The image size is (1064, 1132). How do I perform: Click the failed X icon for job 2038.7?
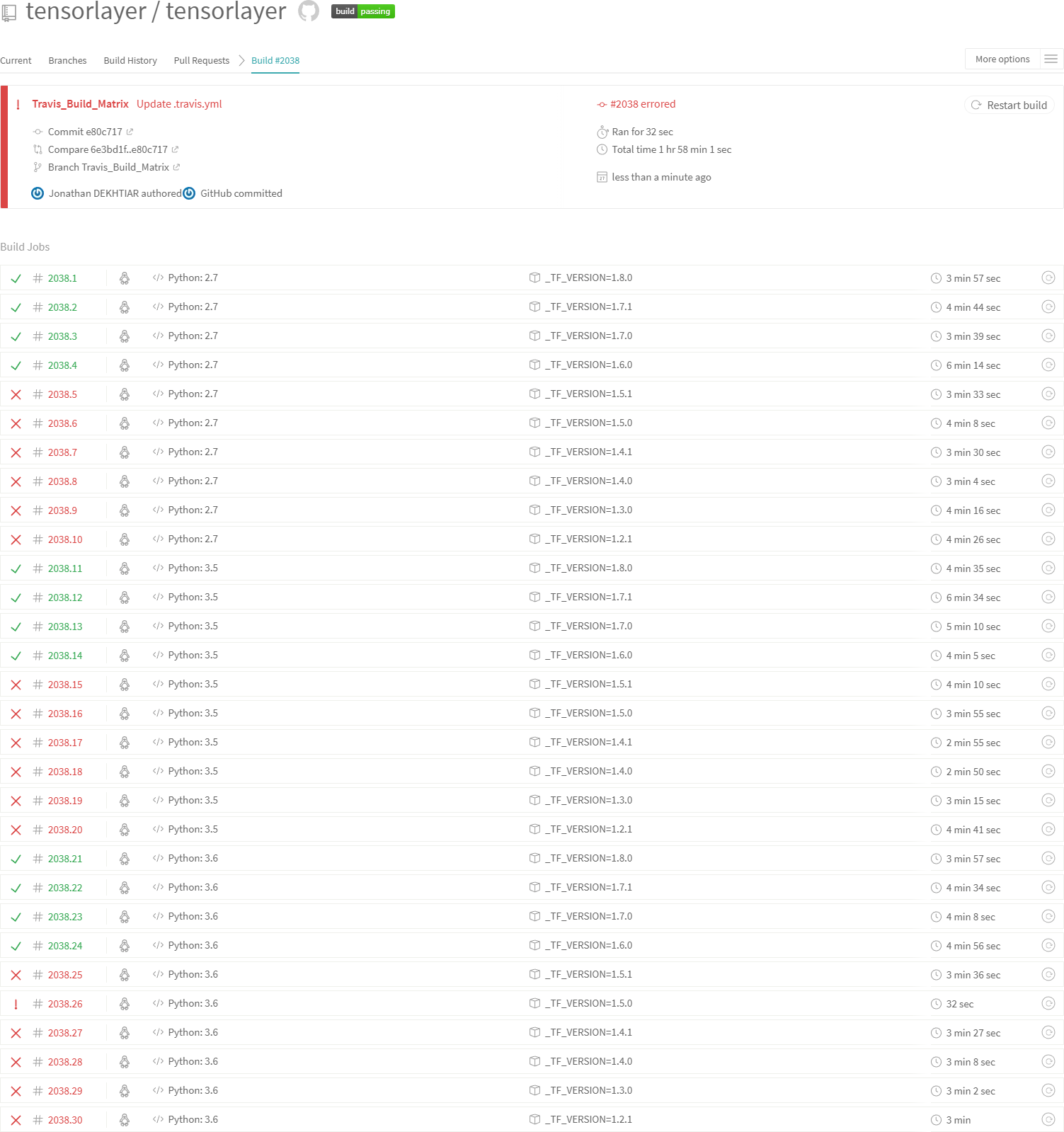(x=16, y=452)
